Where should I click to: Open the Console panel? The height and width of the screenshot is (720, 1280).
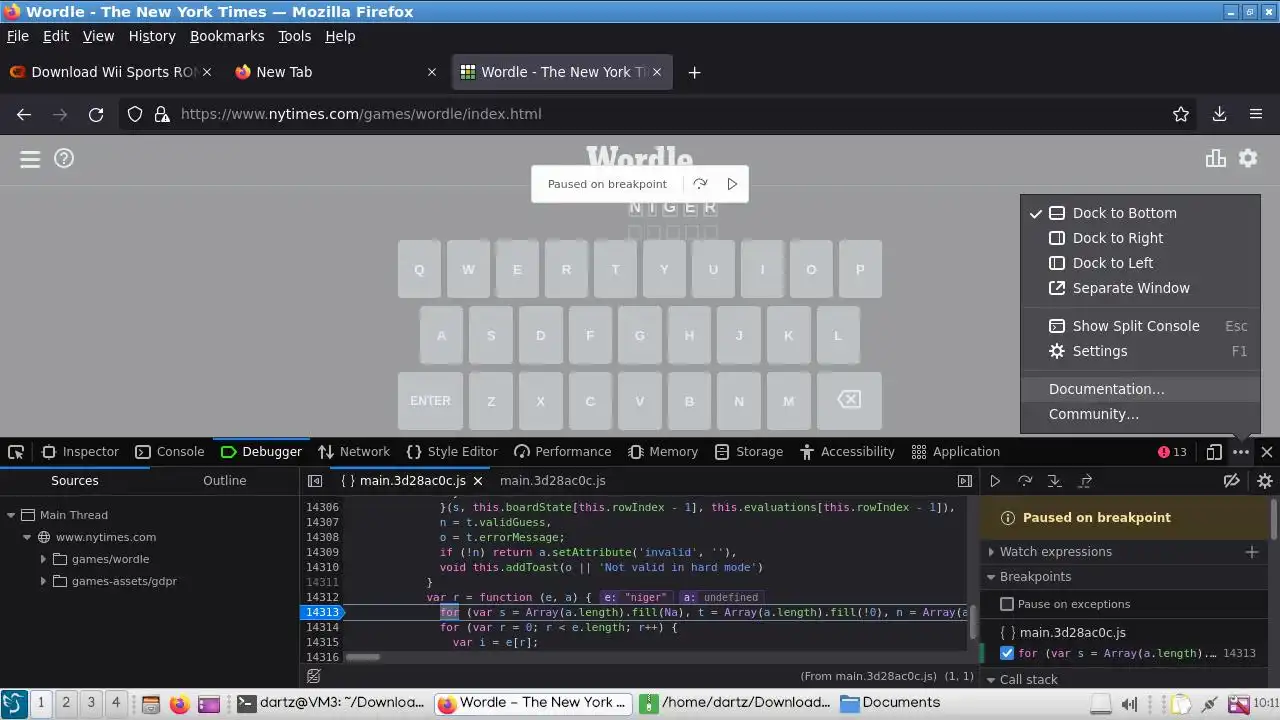click(169, 452)
